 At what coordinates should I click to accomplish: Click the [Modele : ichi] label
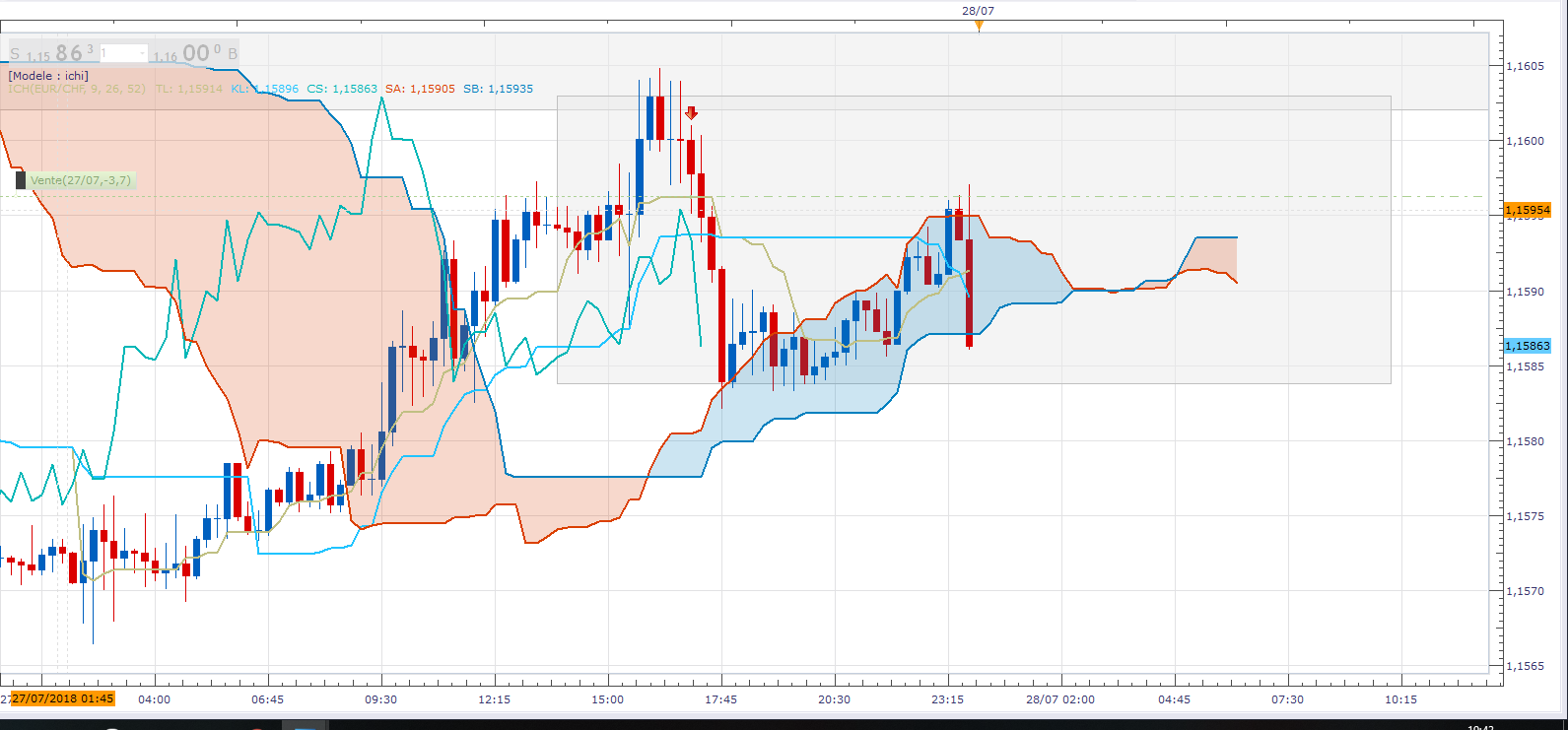tap(48, 75)
